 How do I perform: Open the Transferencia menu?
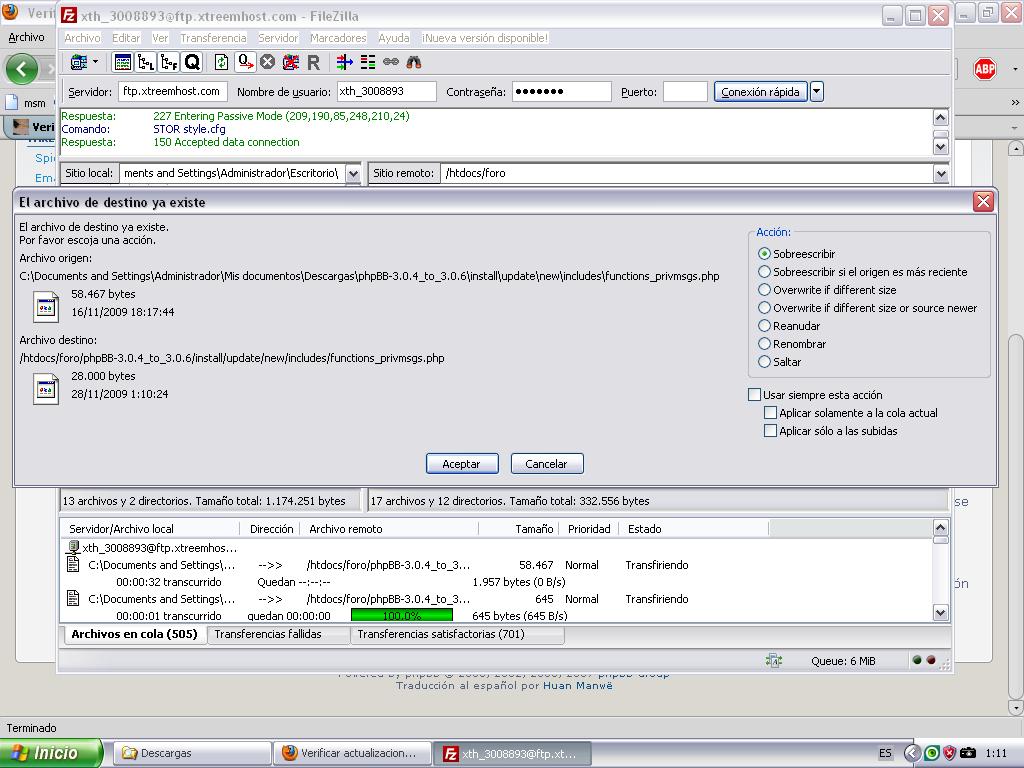[x=214, y=38]
